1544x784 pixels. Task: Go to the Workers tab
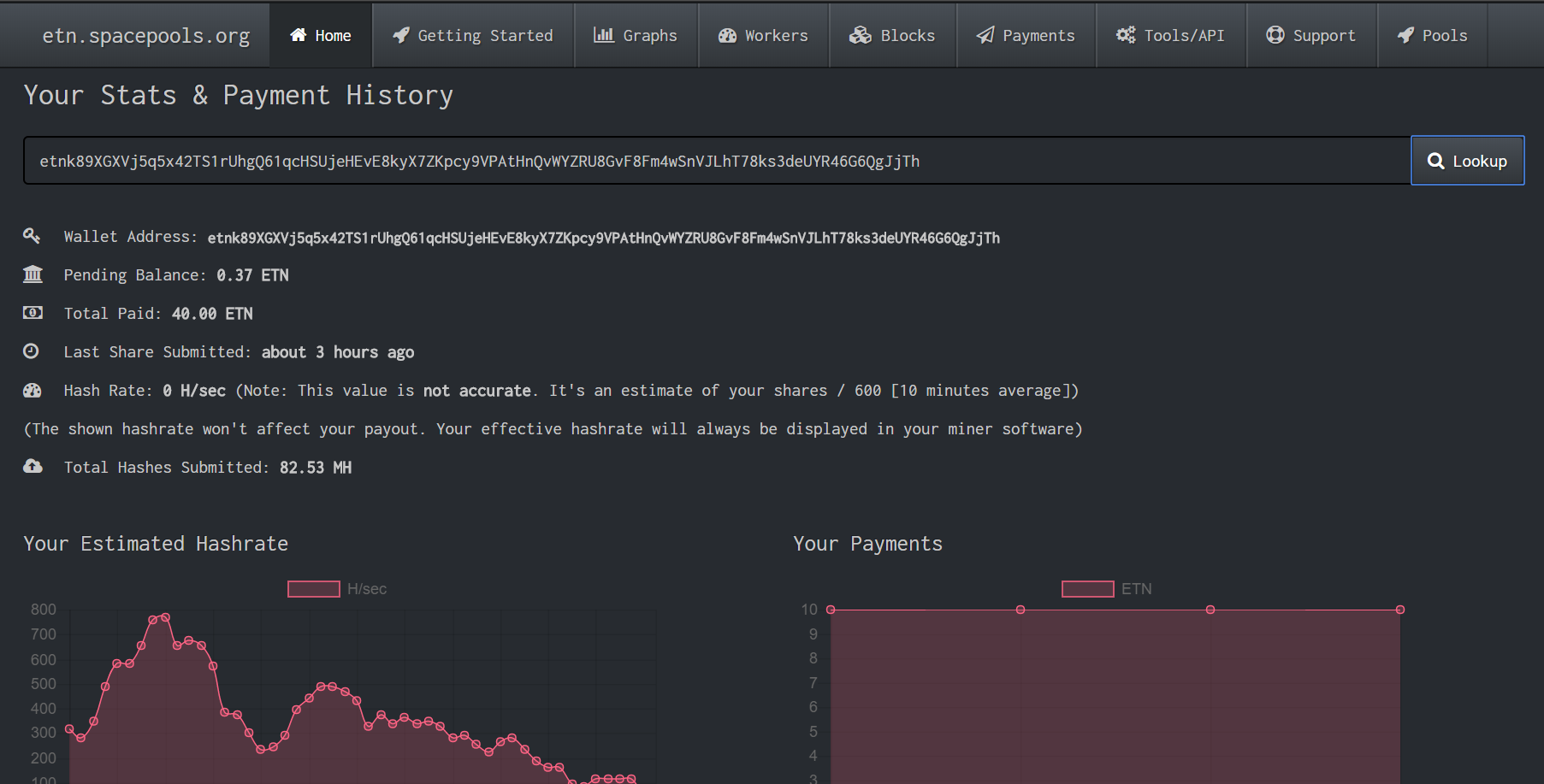pyautogui.click(x=763, y=35)
